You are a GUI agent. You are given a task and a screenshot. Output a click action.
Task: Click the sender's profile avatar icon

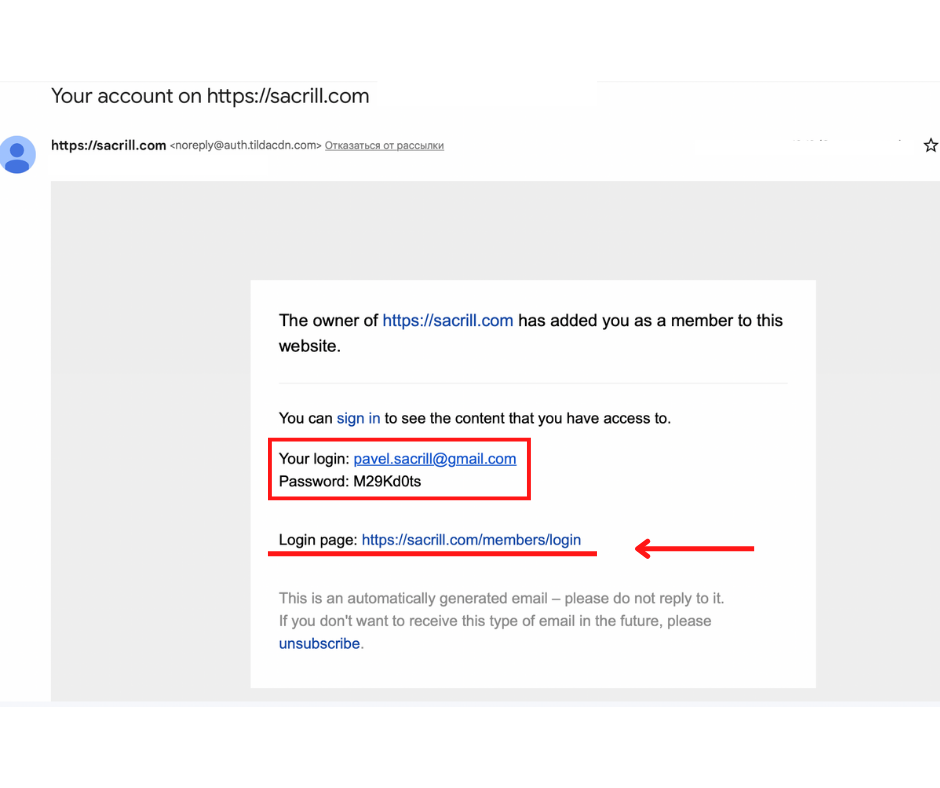tap(17, 155)
